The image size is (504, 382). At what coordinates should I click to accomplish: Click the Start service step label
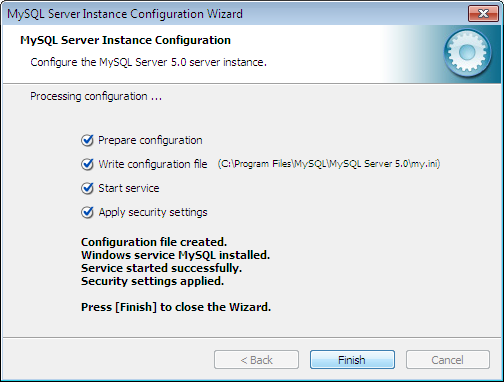(x=129, y=188)
